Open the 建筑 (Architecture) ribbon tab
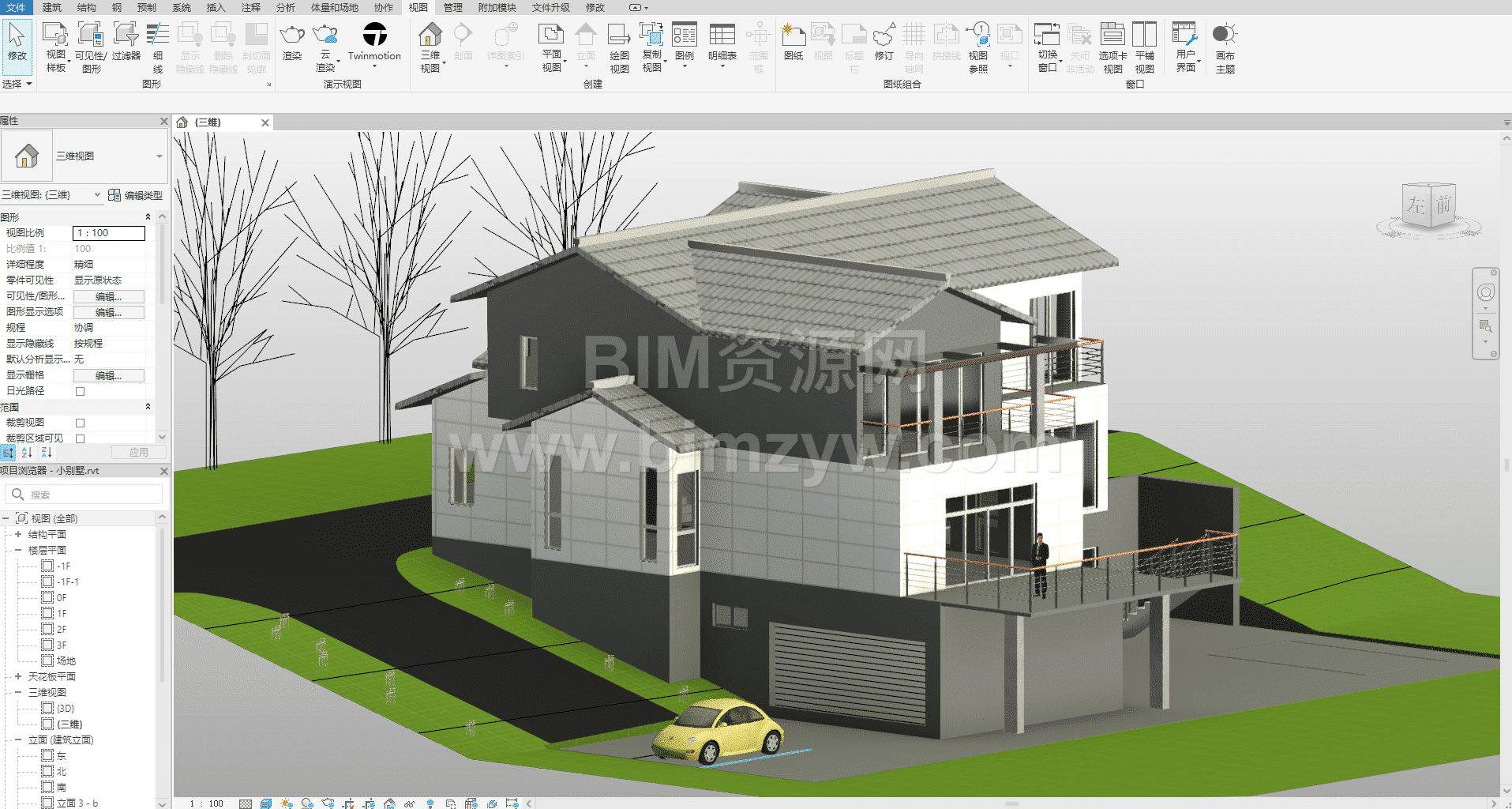1512x809 pixels. tap(52, 7)
